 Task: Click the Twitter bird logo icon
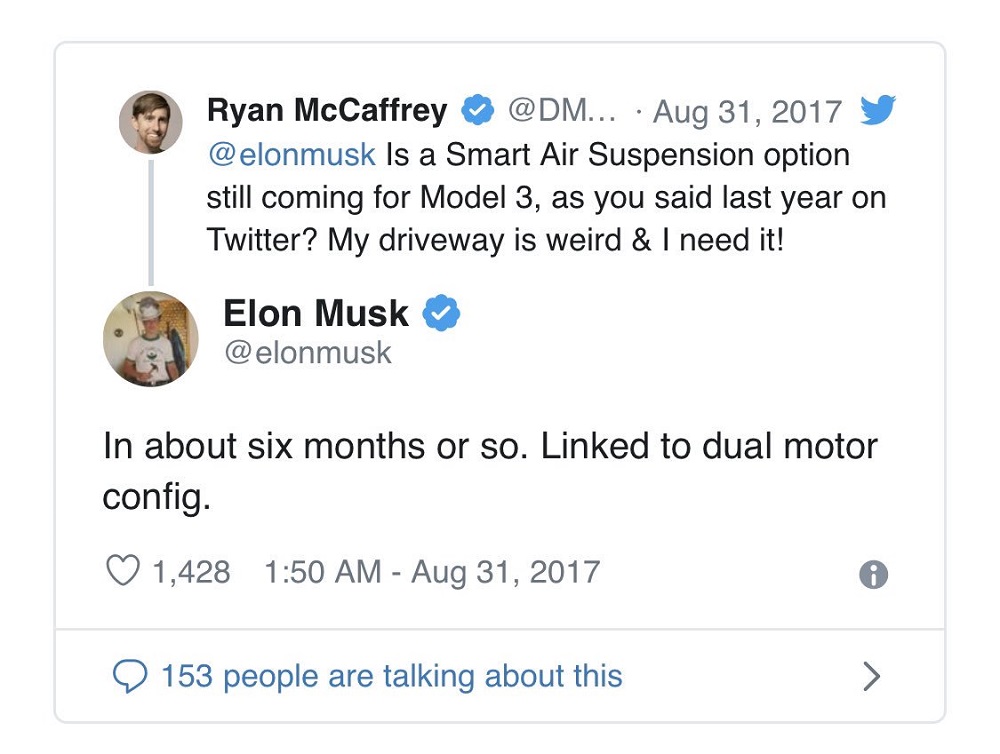(x=878, y=111)
